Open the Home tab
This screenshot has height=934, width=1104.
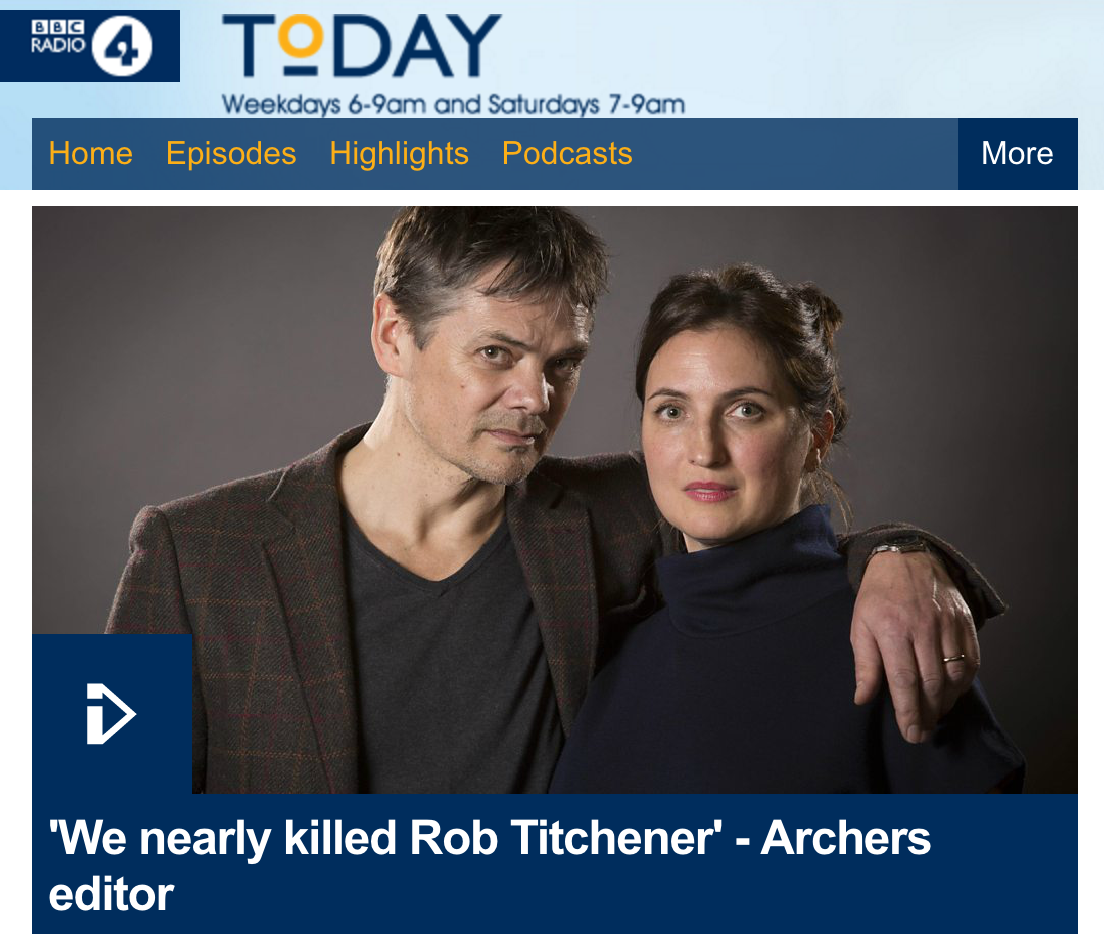[91, 153]
